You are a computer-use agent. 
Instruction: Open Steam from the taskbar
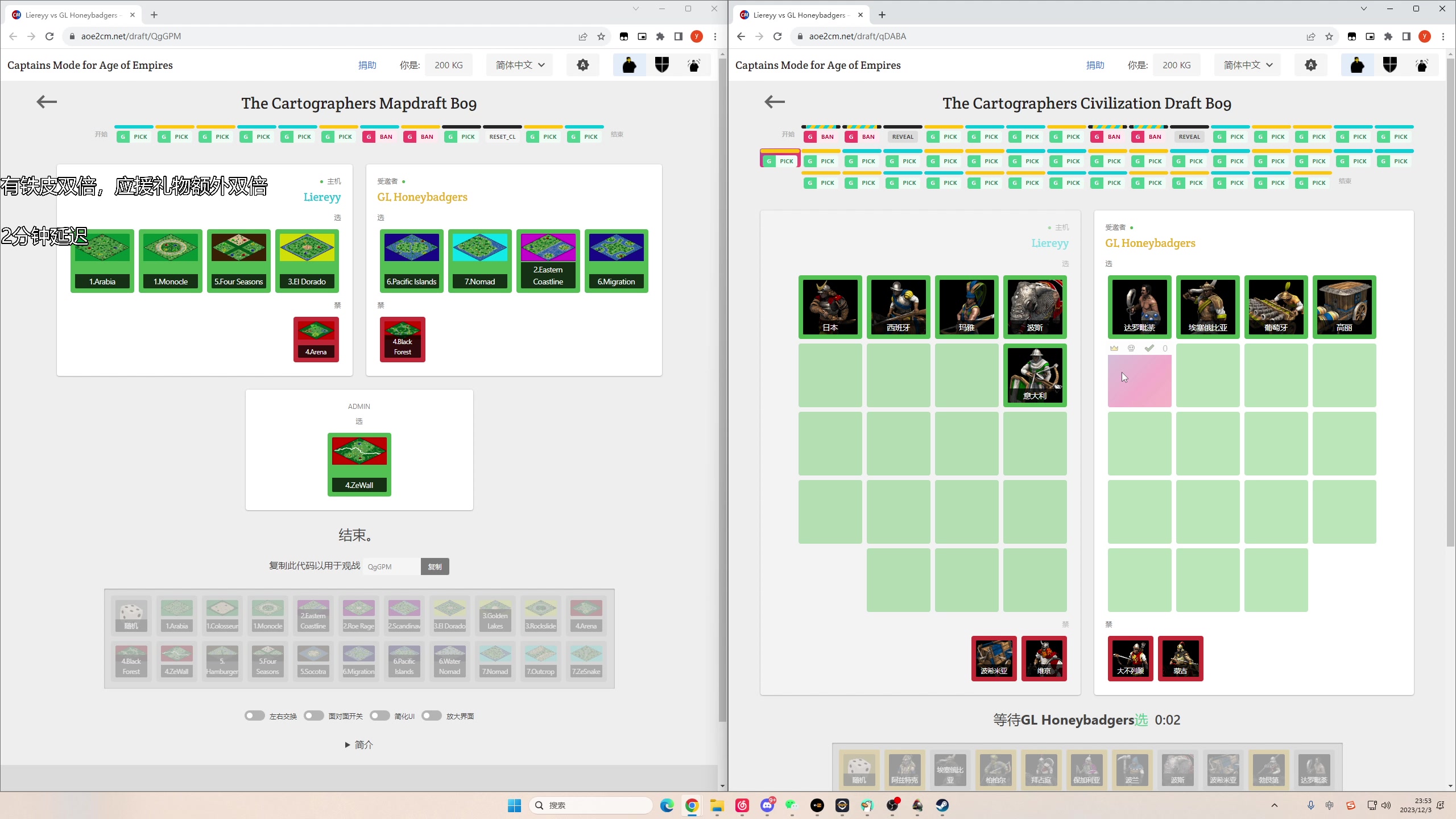(942, 805)
